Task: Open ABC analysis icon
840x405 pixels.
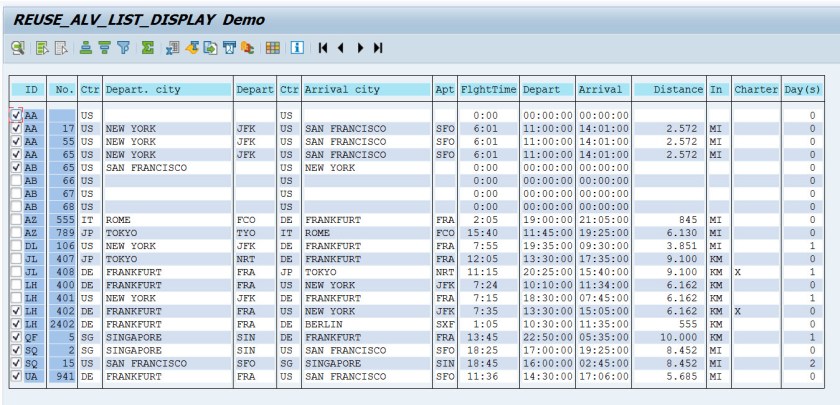Action: click(248, 48)
